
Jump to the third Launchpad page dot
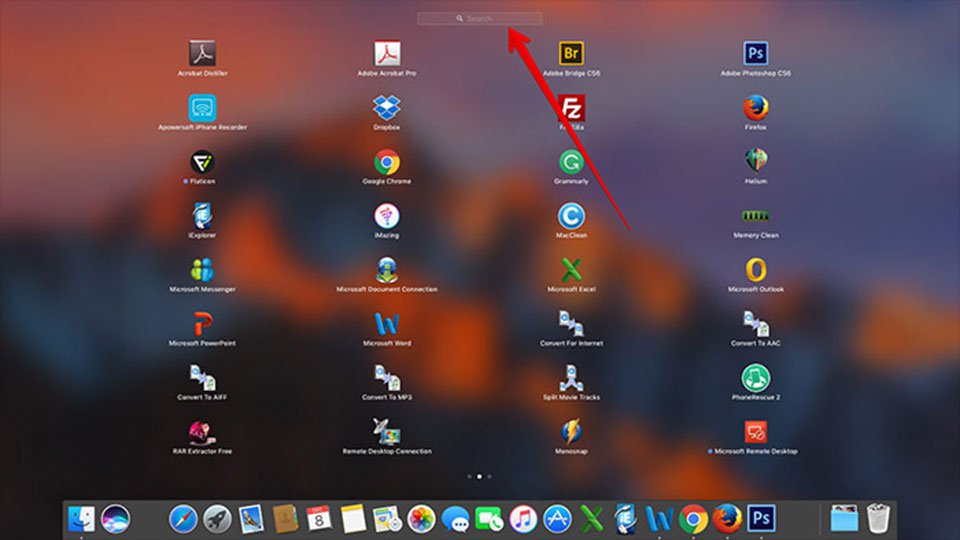489,476
